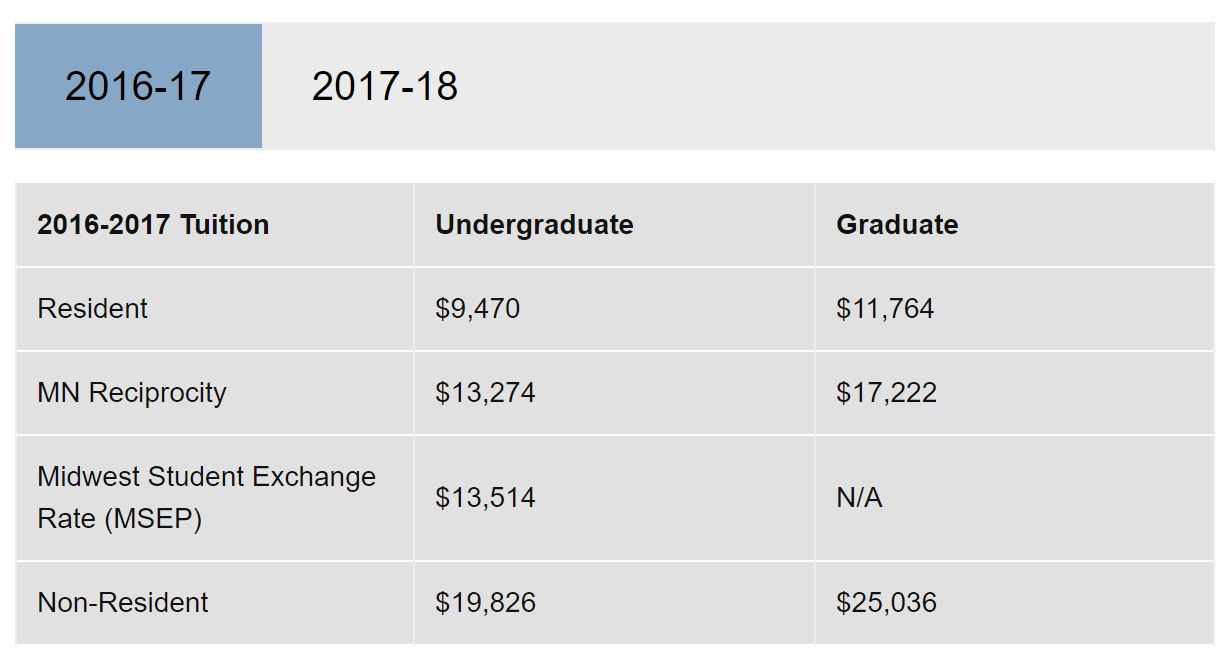This screenshot has width=1227, height=664.
Task: Click the $25,036 non-resident graduate value
Action: click(x=886, y=603)
